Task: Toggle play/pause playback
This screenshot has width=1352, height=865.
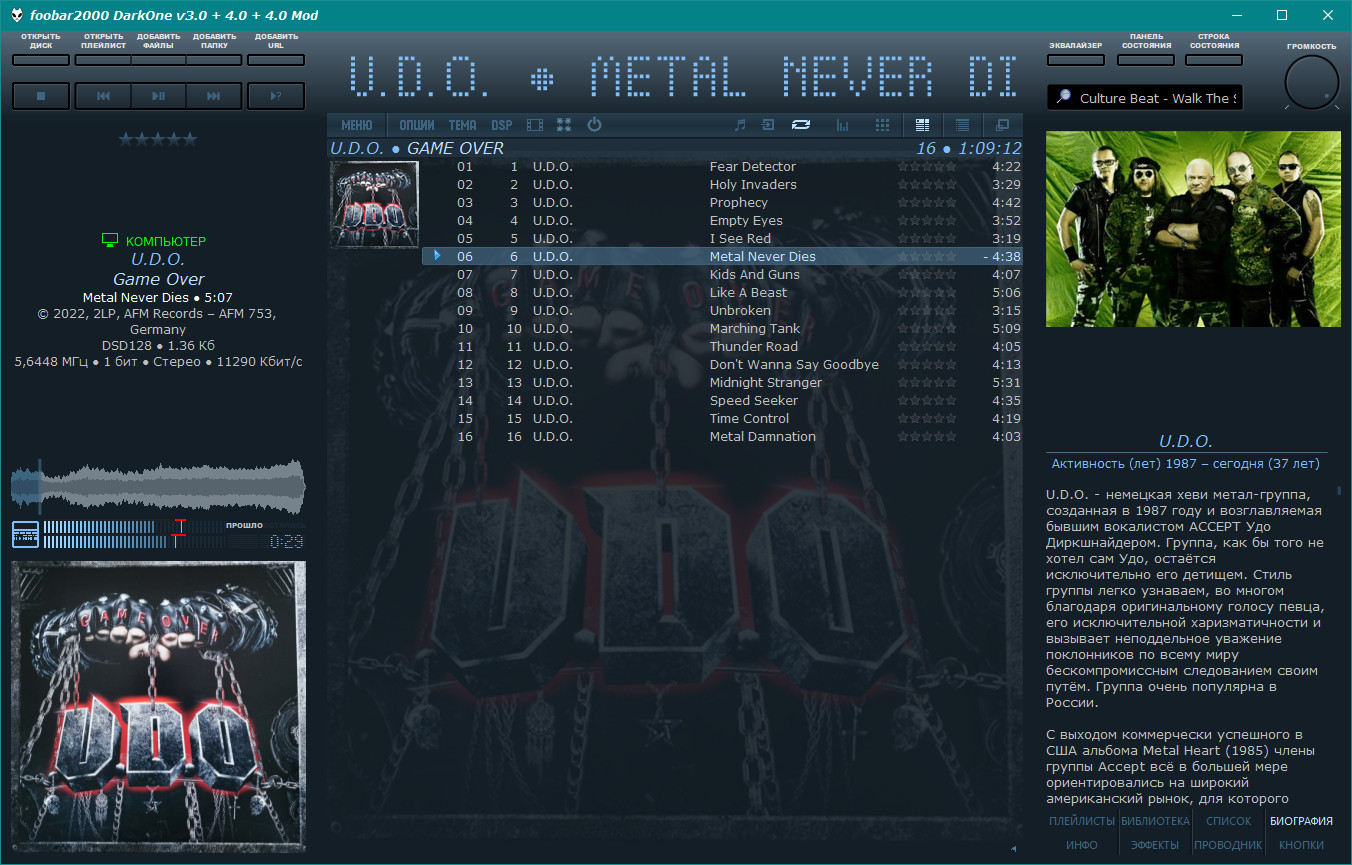Action: tap(158, 96)
